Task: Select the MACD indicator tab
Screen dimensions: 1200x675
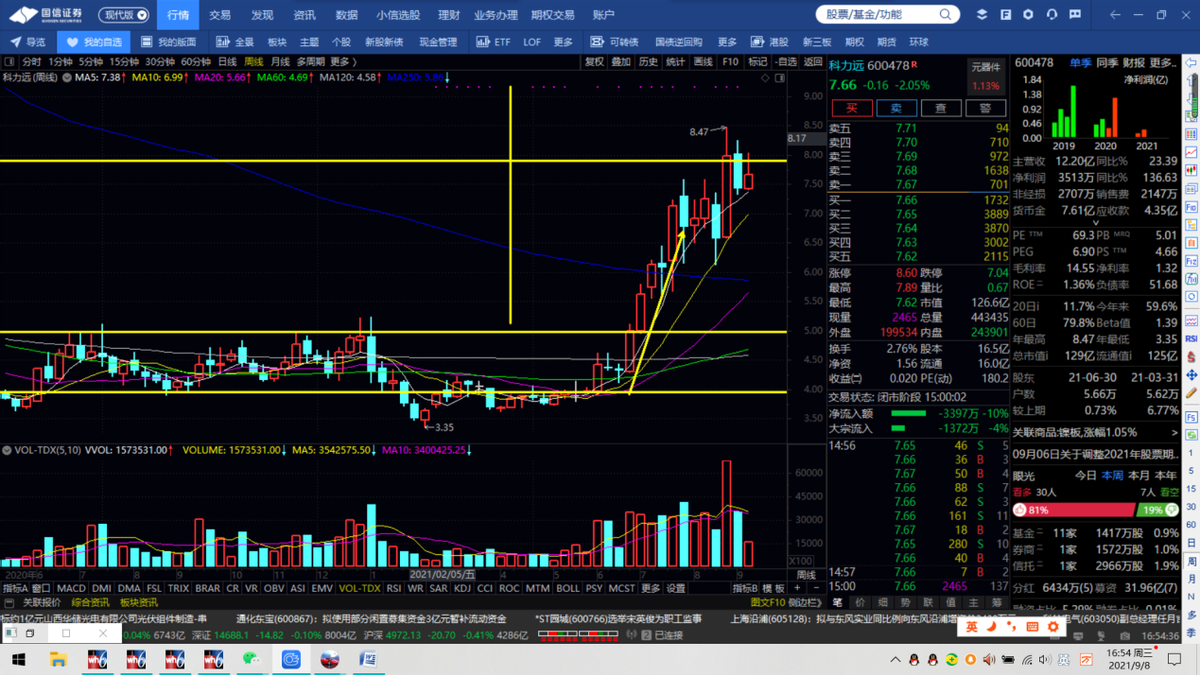Action: pyautogui.click(x=71, y=589)
